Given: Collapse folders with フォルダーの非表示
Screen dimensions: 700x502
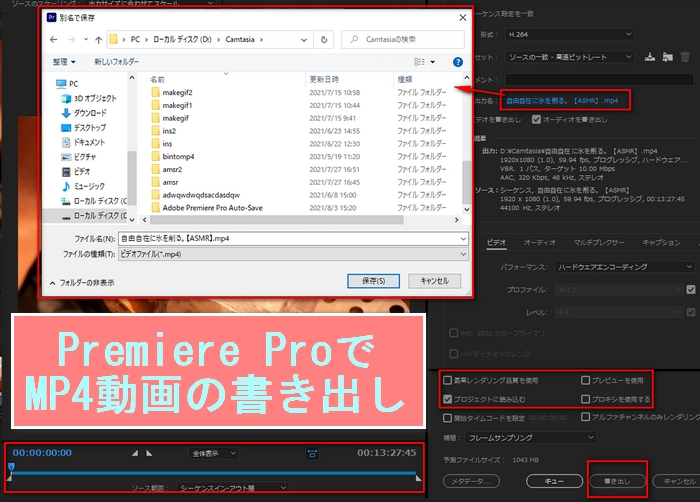Looking at the screenshot, I should [82, 283].
